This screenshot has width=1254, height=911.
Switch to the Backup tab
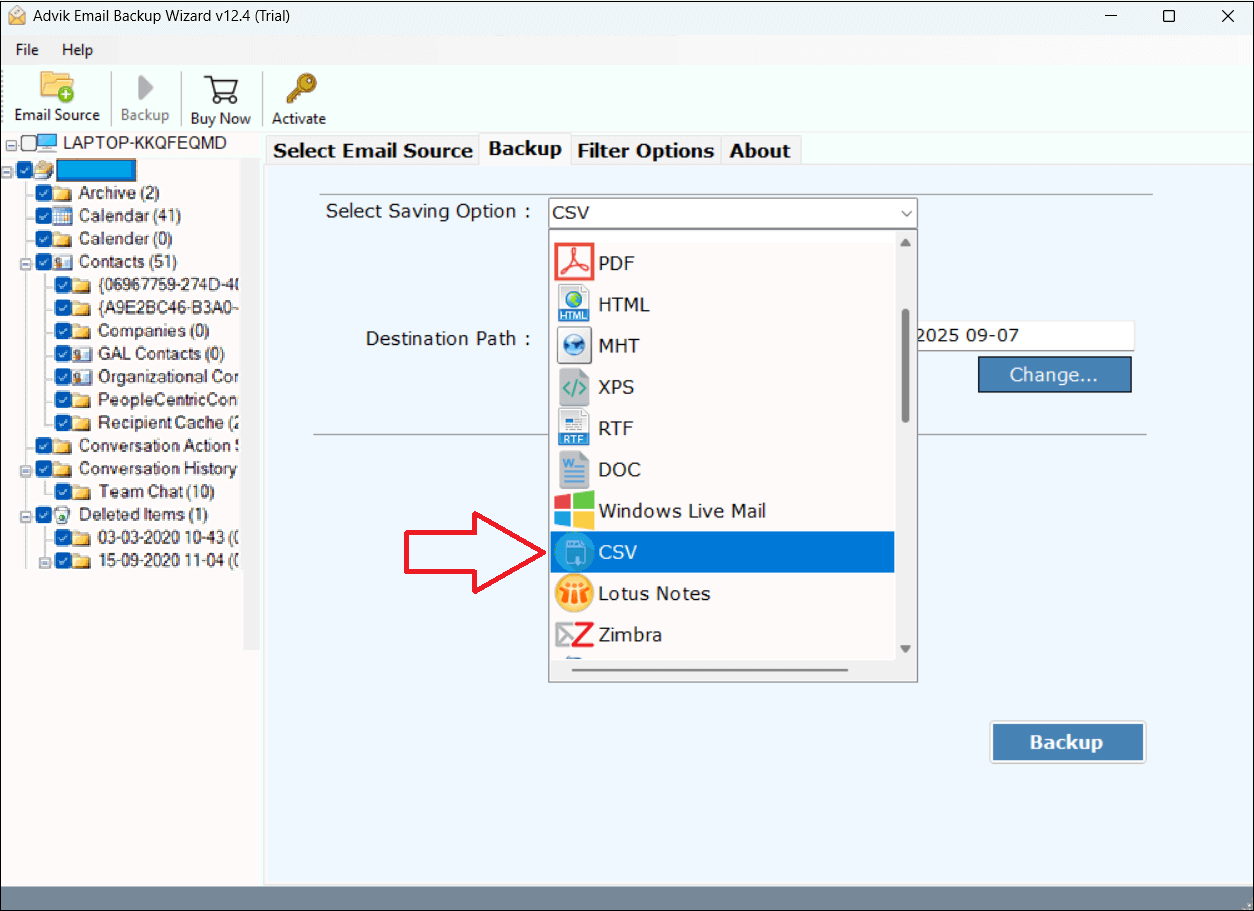[525, 148]
